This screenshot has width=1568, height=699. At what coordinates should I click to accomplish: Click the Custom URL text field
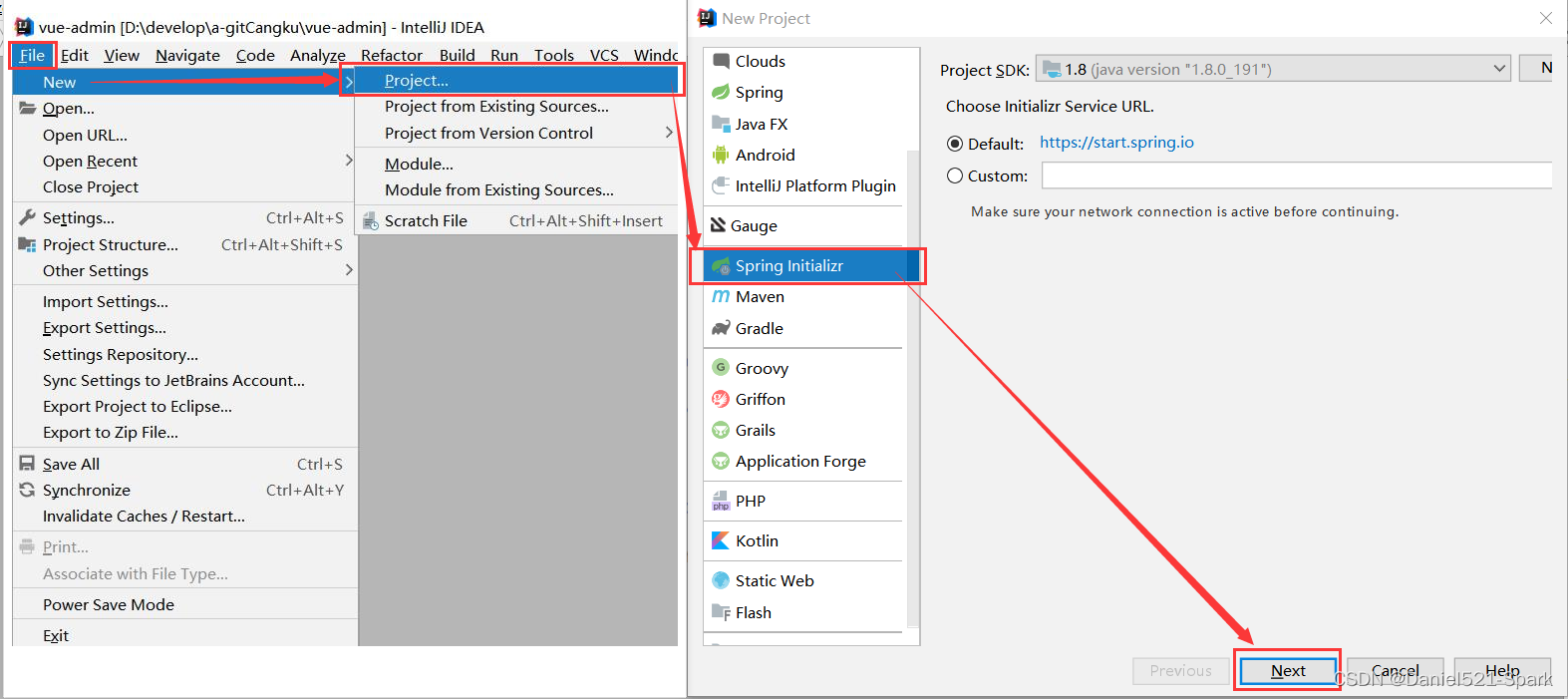click(x=1296, y=175)
